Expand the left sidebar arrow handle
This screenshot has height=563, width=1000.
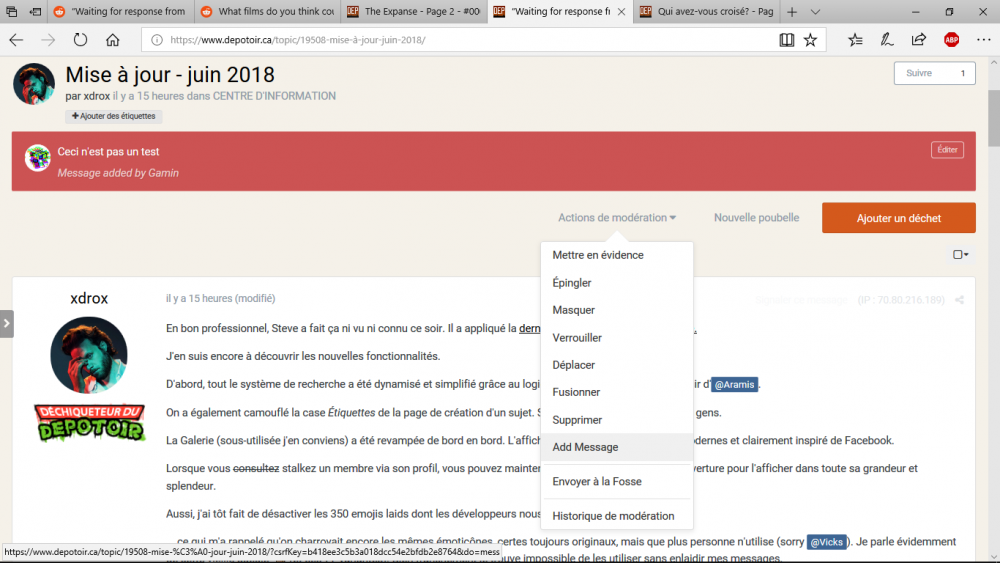pyautogui.click(x=6, y=323)
